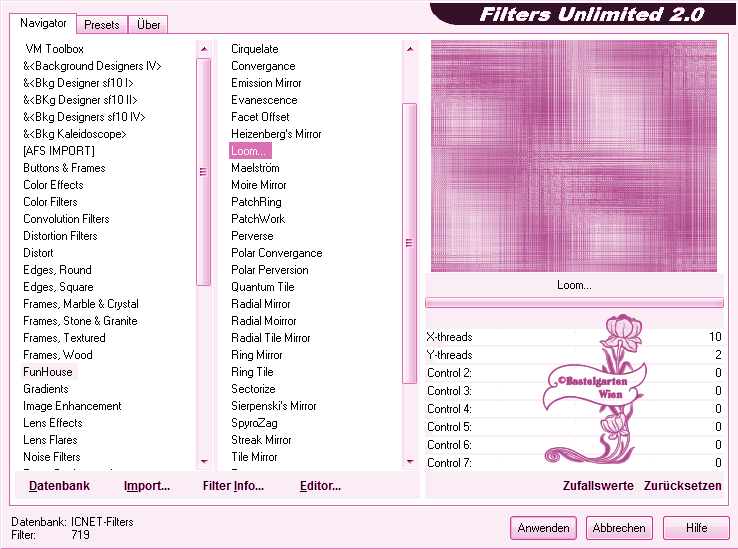The image size is (738, 549).
Task: Choose the Color Filters category
Action: tap(50, 202)
